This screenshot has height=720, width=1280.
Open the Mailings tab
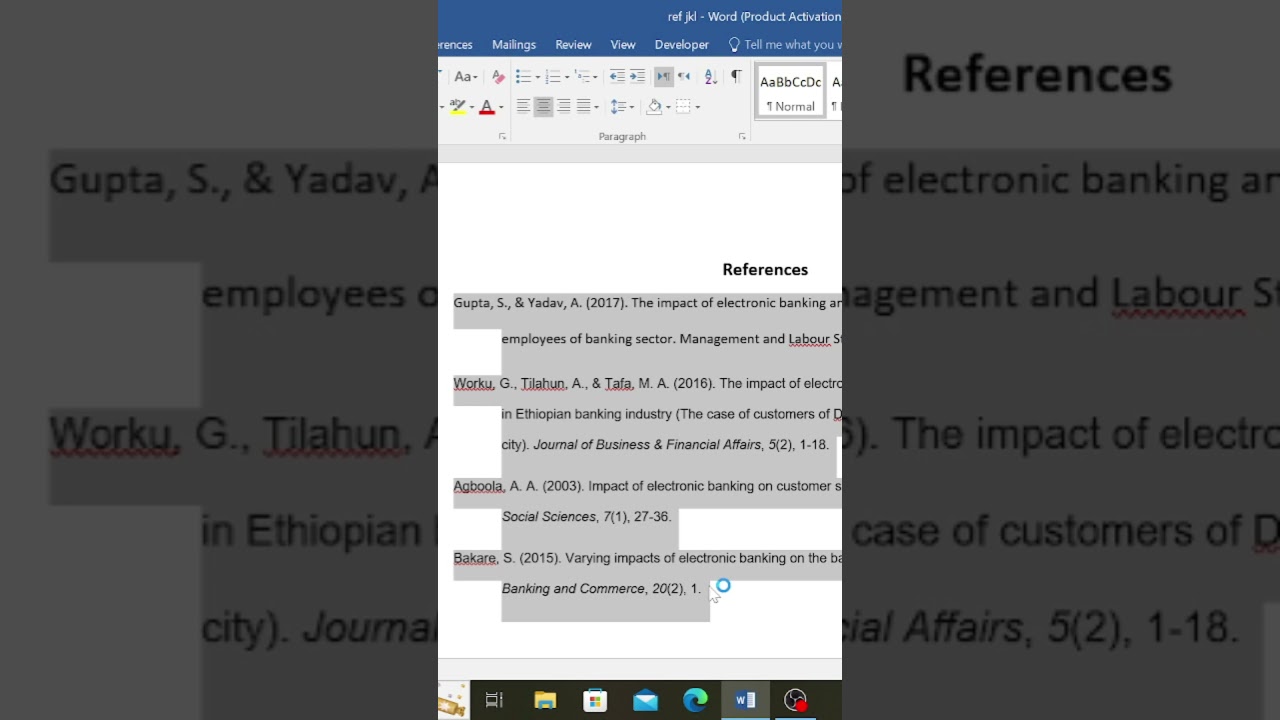pos(514,44)
